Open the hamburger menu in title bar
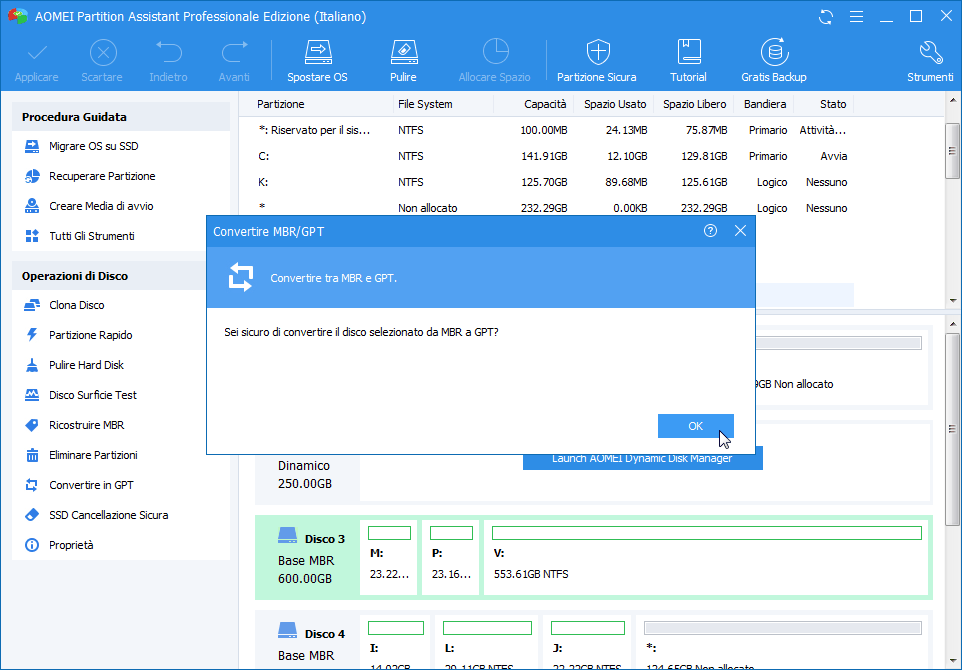This screenshot has height=670, width=962. 856,17
